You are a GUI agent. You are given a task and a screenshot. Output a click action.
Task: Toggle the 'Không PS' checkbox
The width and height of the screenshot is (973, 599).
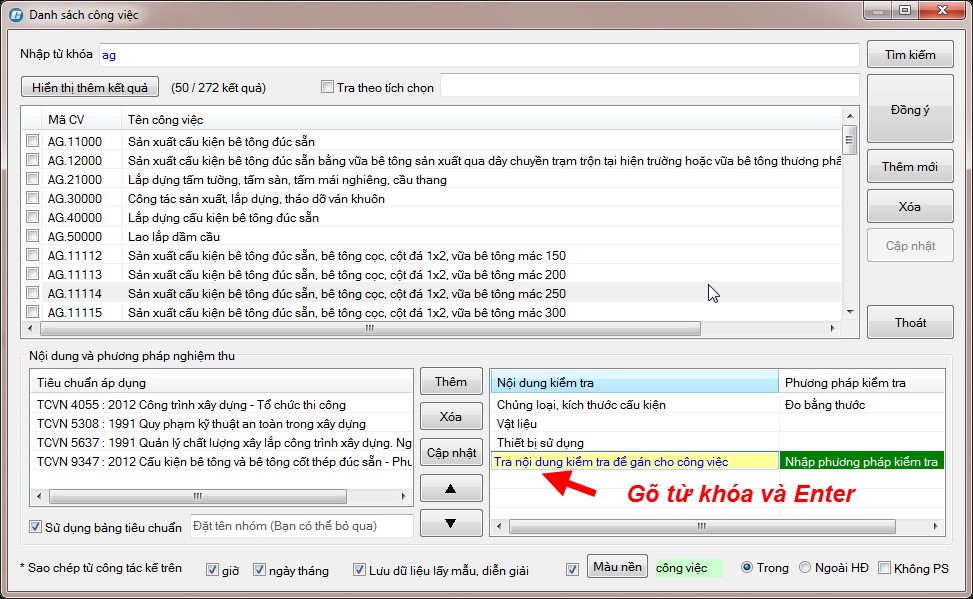(884, 568)
